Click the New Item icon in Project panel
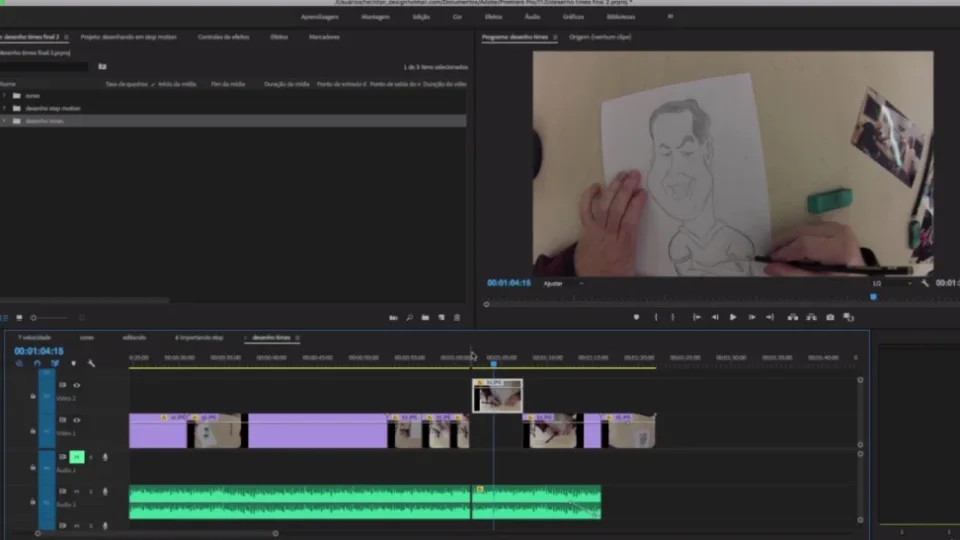The height and width of the screenshot is (540, 960). pos(441,318)
